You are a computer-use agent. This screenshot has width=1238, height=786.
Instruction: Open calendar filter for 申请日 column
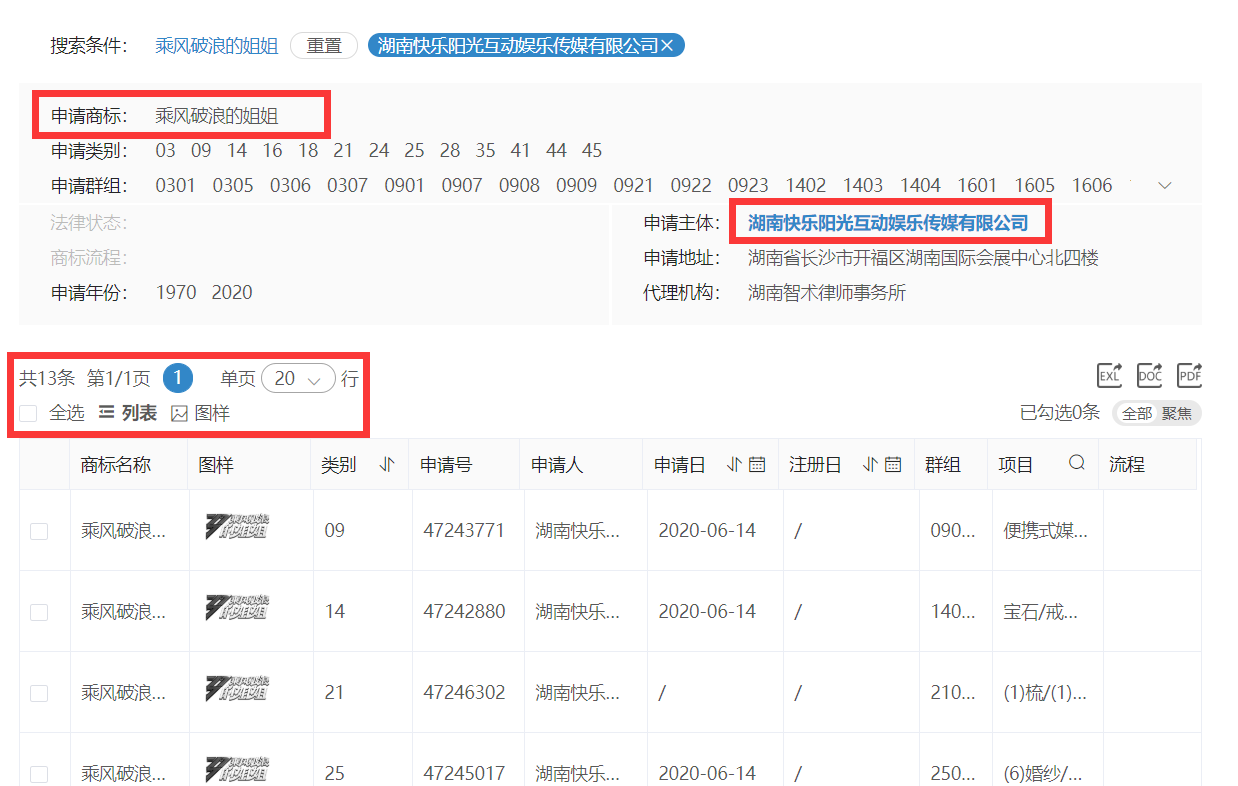757,464
